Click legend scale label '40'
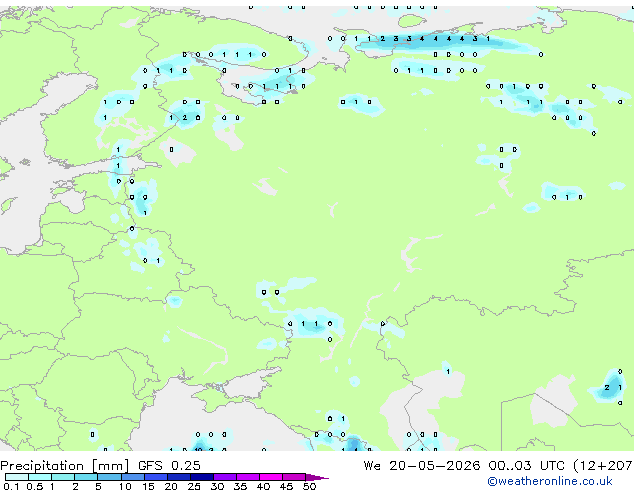Viewport: 634px width, 490px height. [263, 486]
